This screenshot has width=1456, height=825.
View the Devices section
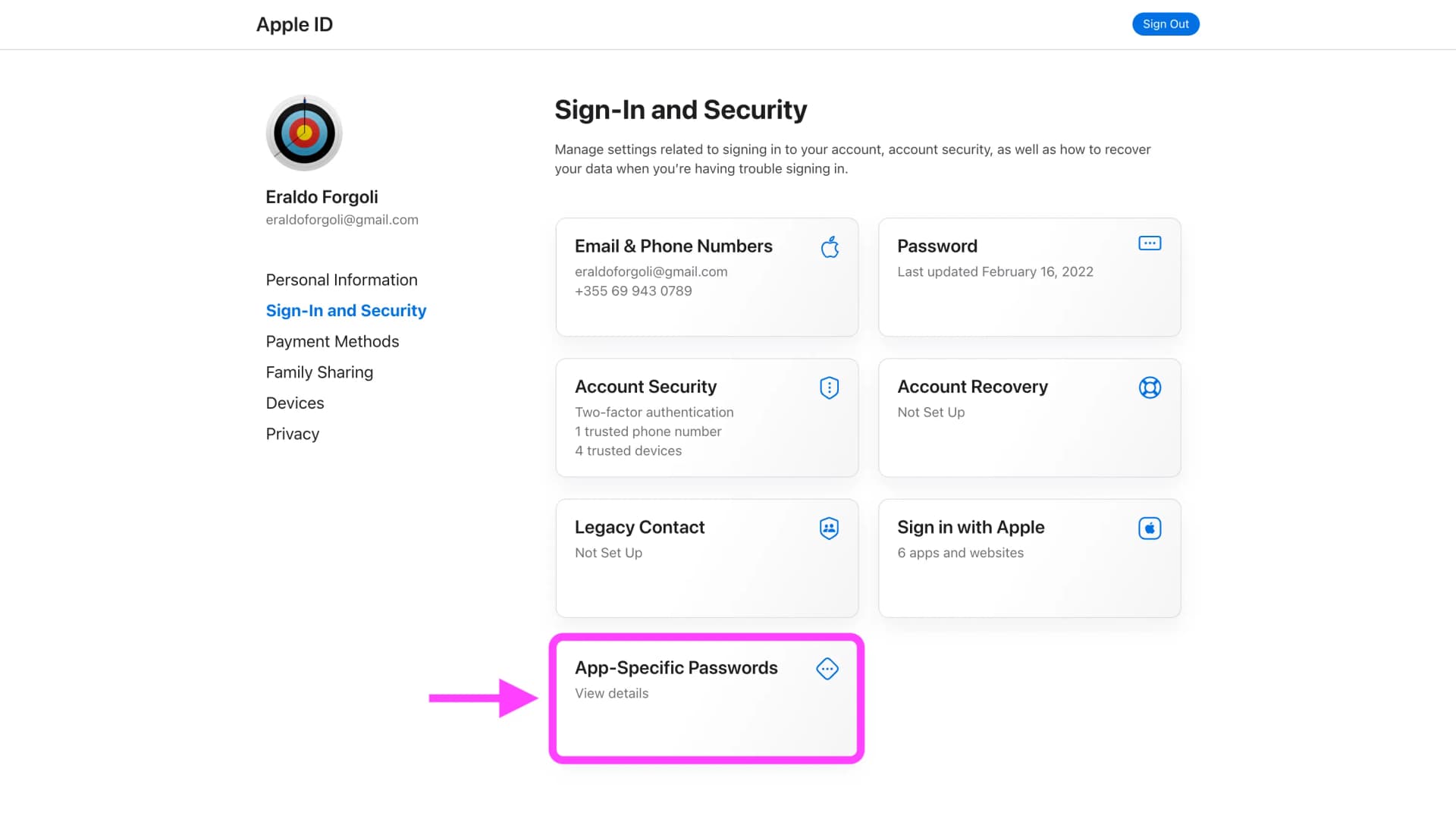pyautogui.click(x=295, y=403)
